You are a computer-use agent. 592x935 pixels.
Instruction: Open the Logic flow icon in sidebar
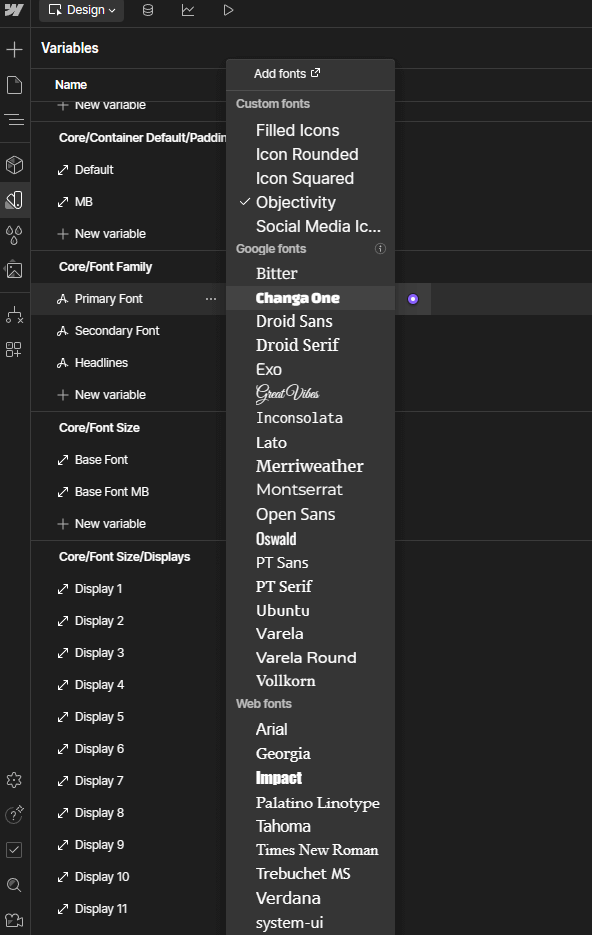(x=14, y=315)
